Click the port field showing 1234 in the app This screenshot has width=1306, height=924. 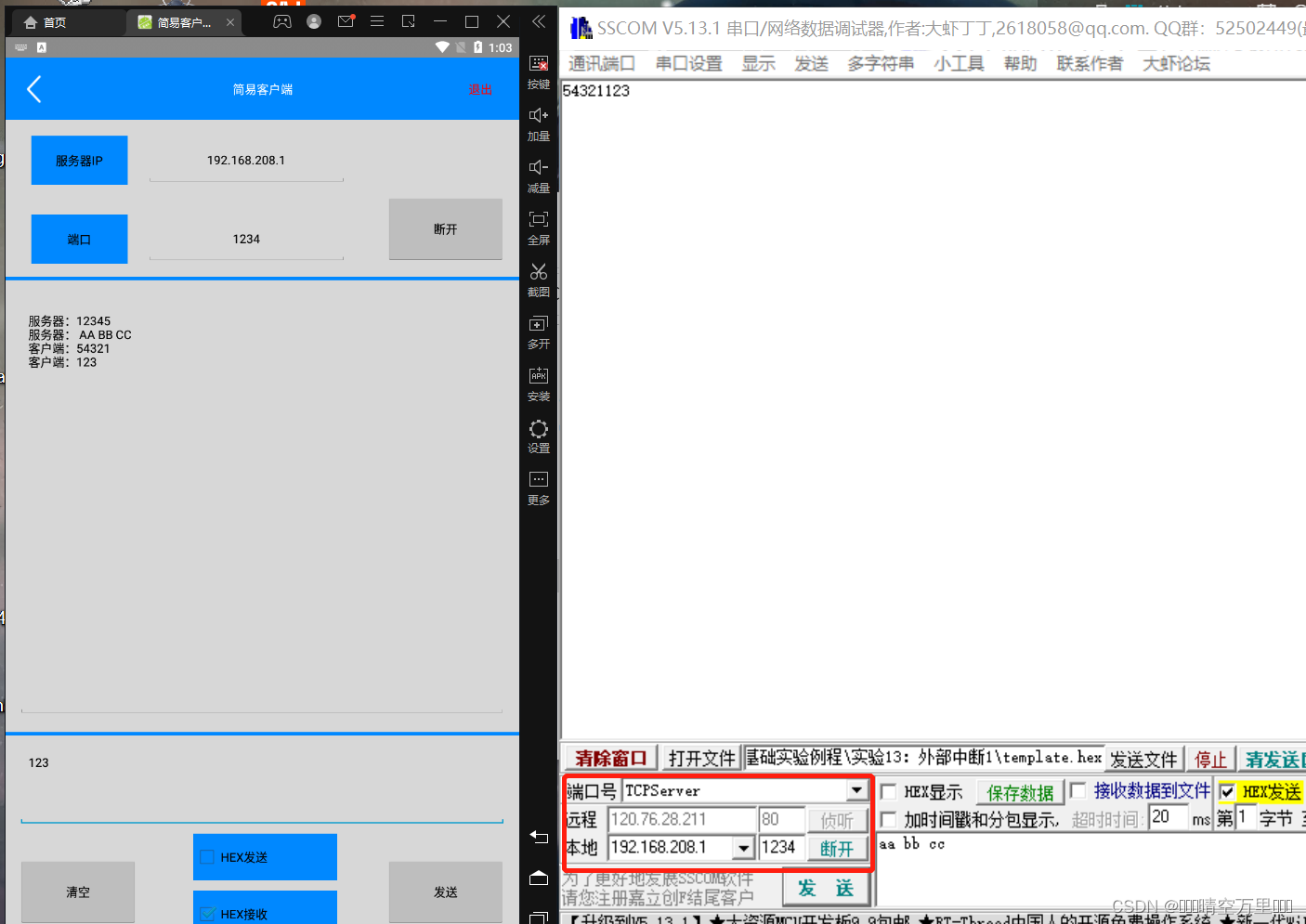click(246, 240)
